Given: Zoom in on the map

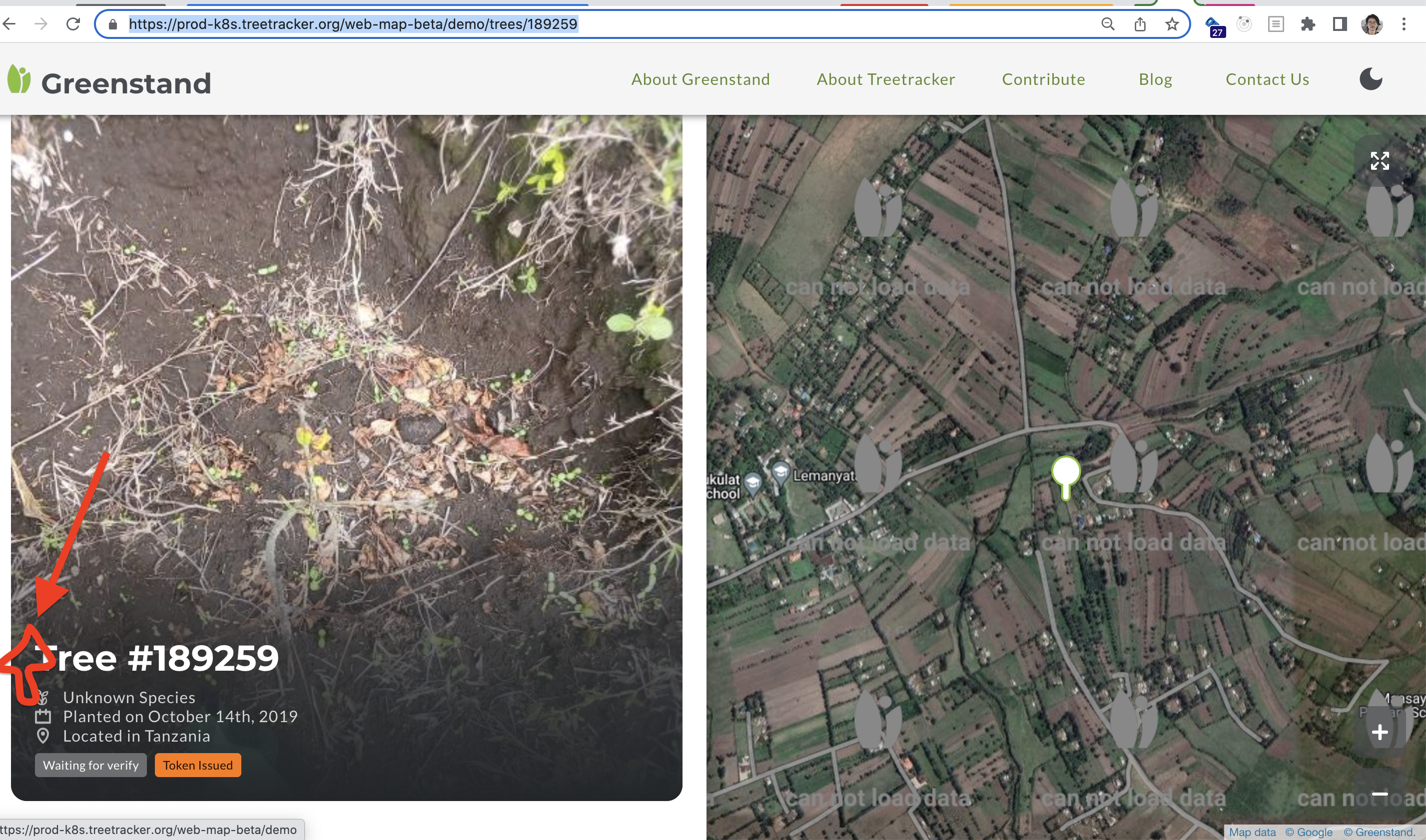Looking at the screenshot, I should click(x=1379, y=732).
